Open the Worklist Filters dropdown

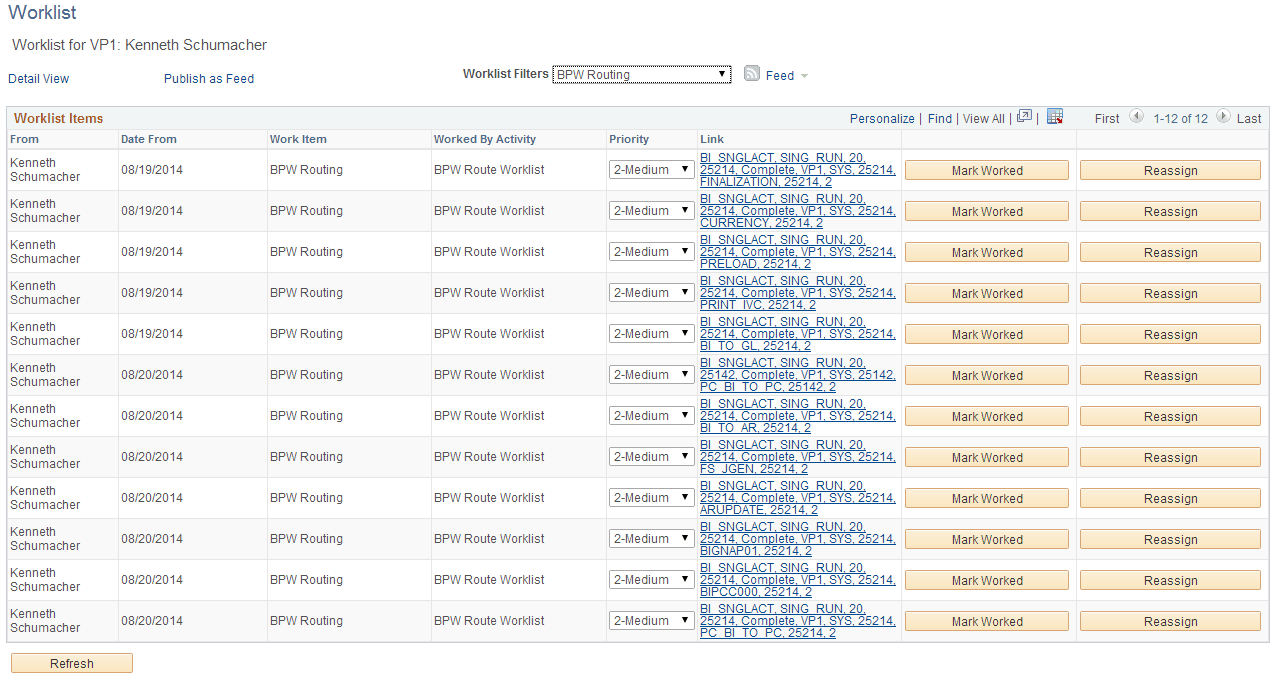(722, 74)
